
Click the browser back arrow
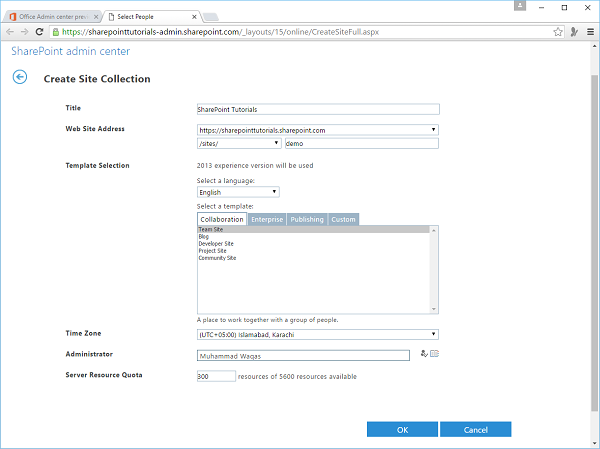pos(10,31)
